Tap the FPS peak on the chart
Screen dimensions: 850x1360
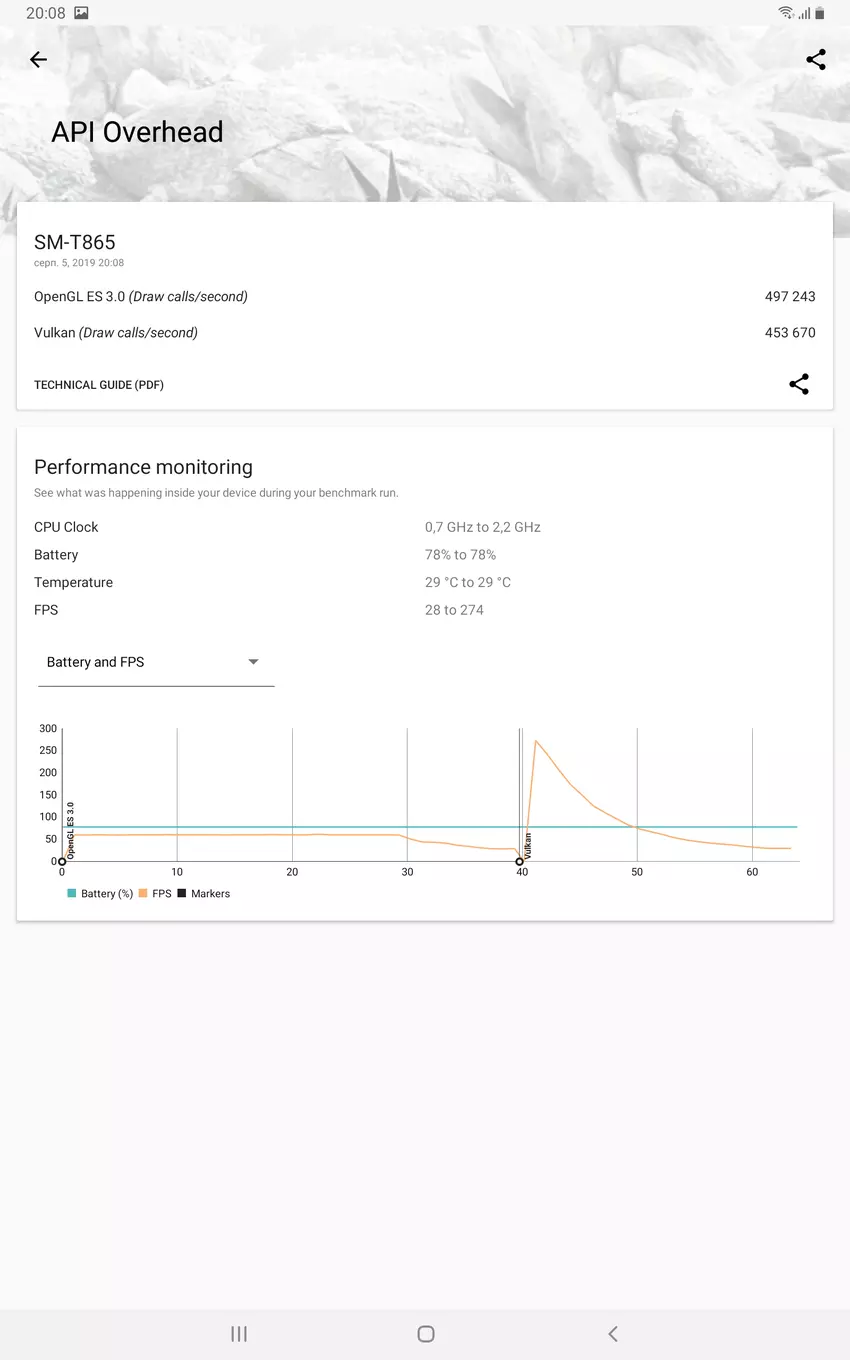536,741
